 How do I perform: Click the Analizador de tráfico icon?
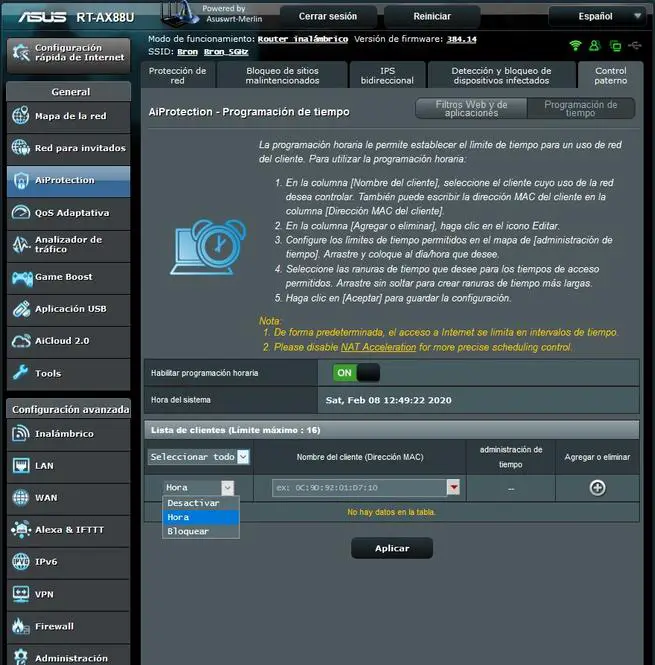(x=20, y=244)
